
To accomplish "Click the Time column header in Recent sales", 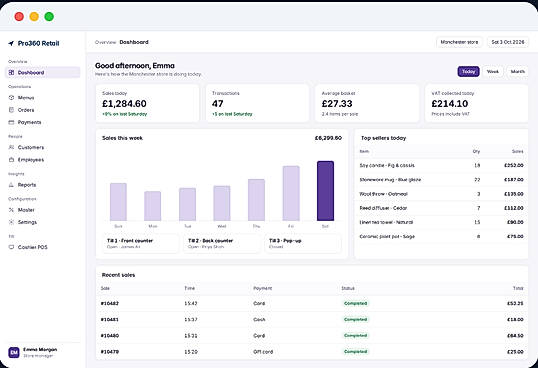I will (x=190, y=288).
